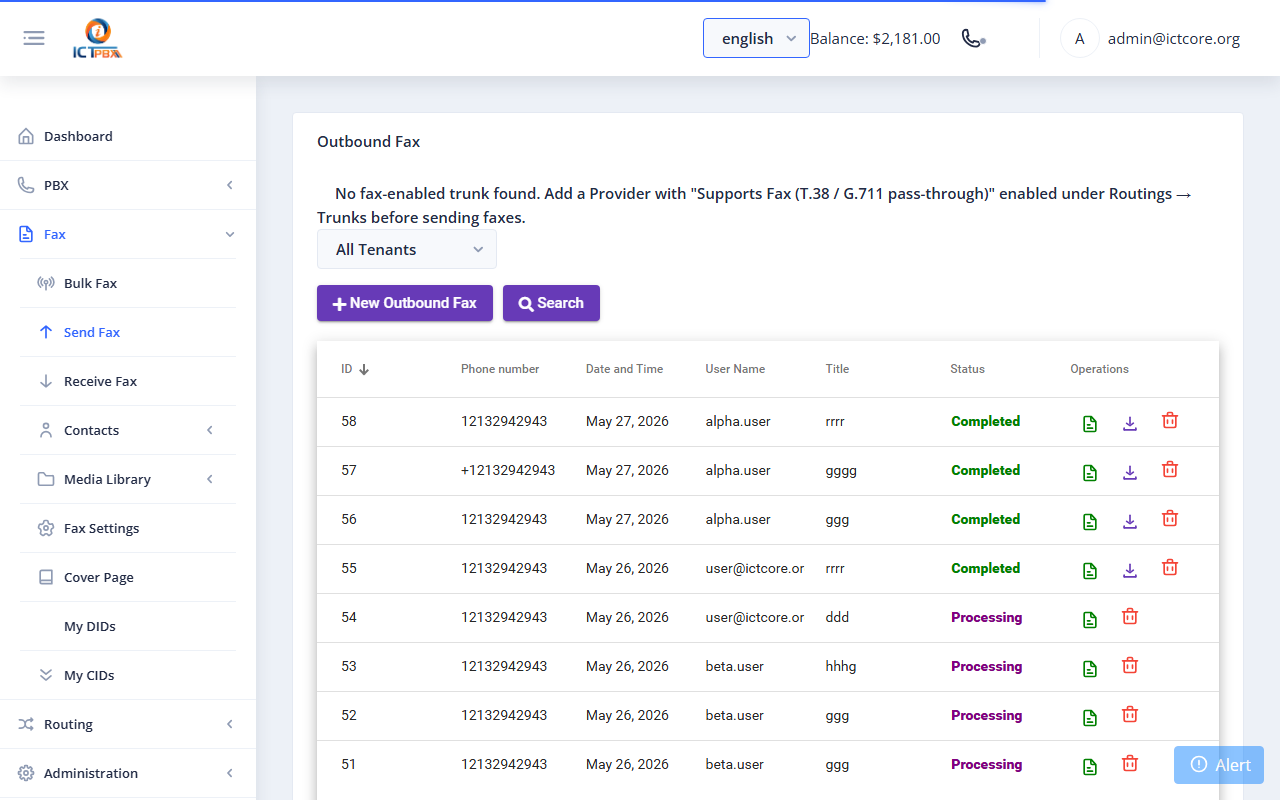
Task: Click the admin avatar circle
Action: pyautogui.click(x=1079, y=38)
